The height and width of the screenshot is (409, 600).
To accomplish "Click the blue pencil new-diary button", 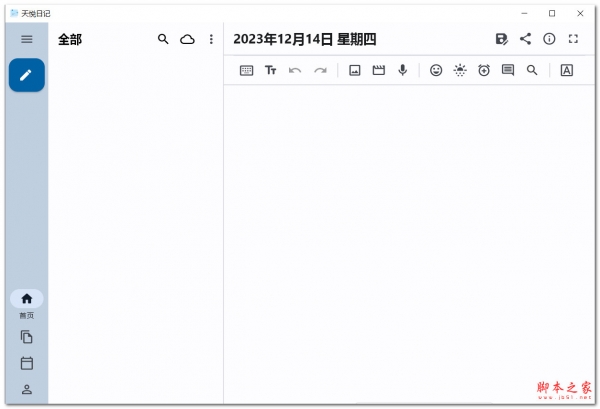I will pos(26,75).
